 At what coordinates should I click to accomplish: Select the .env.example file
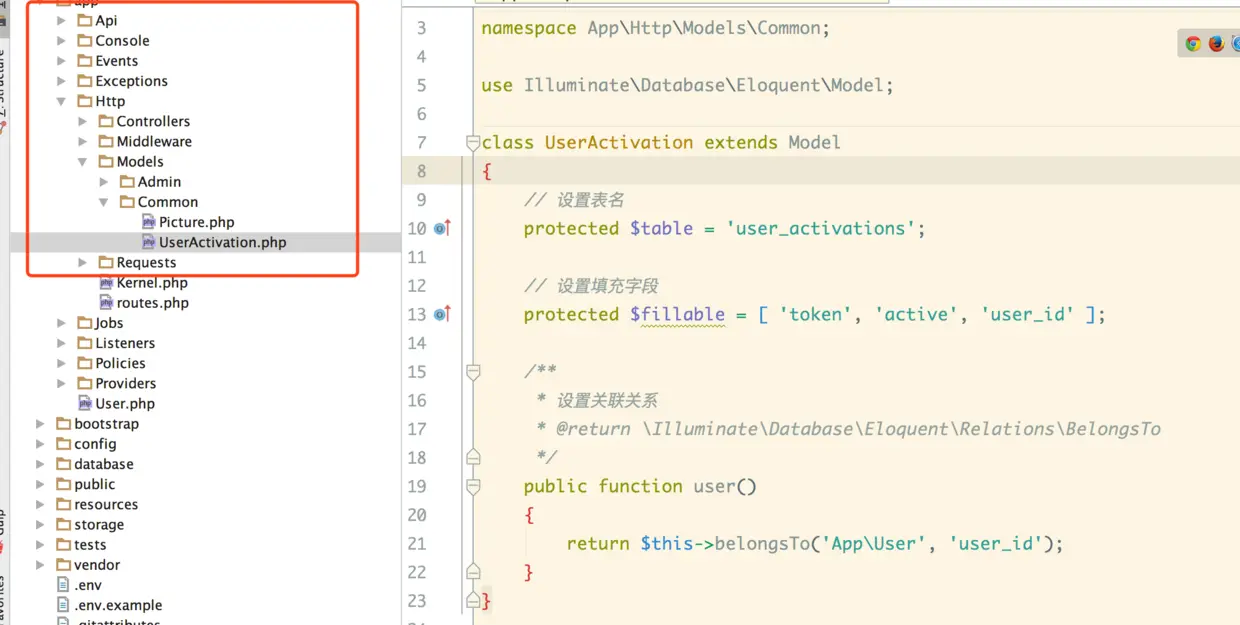[x=118, y=605]
